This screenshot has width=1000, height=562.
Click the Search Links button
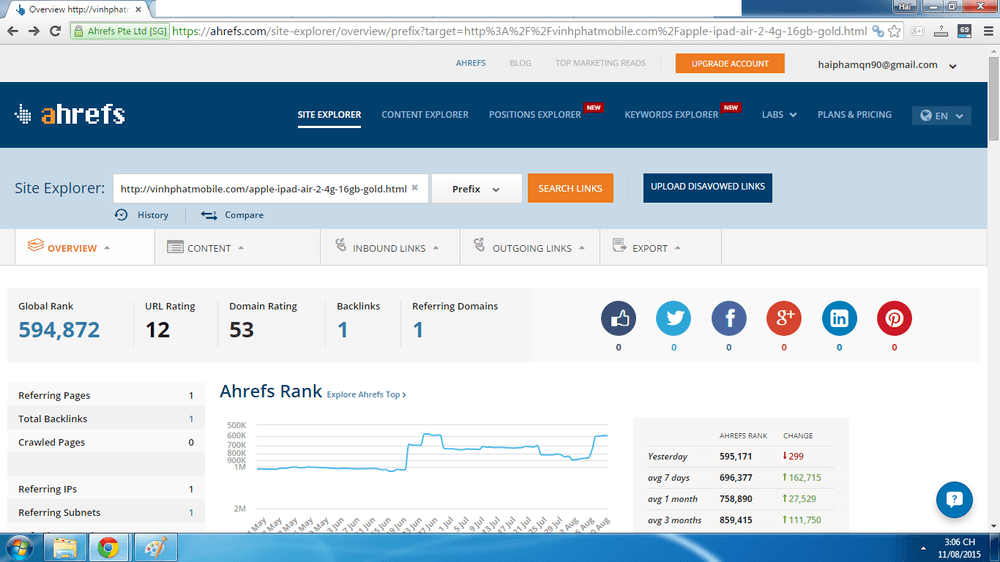[570, 188]
